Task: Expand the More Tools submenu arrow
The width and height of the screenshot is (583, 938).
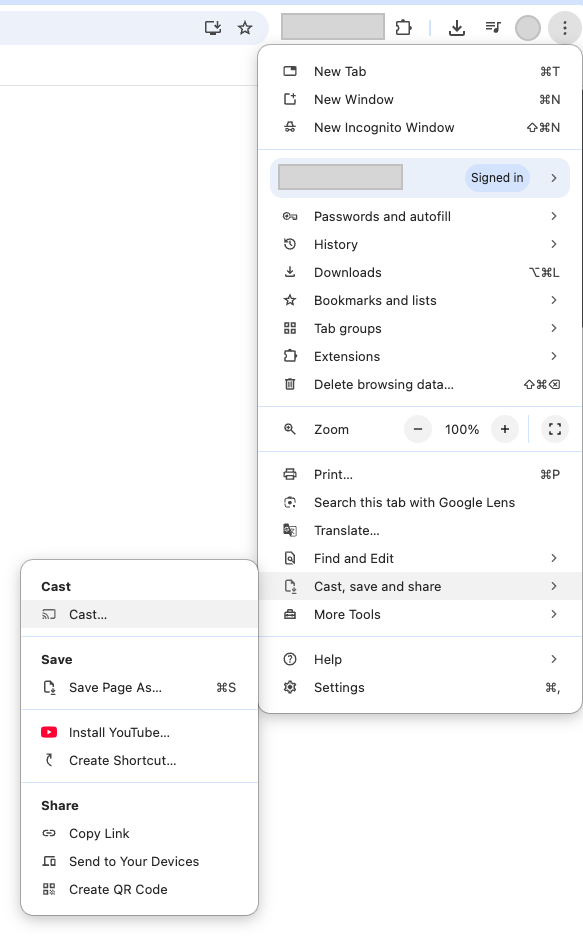Action: pyautogui.click(x=554, y=615)
